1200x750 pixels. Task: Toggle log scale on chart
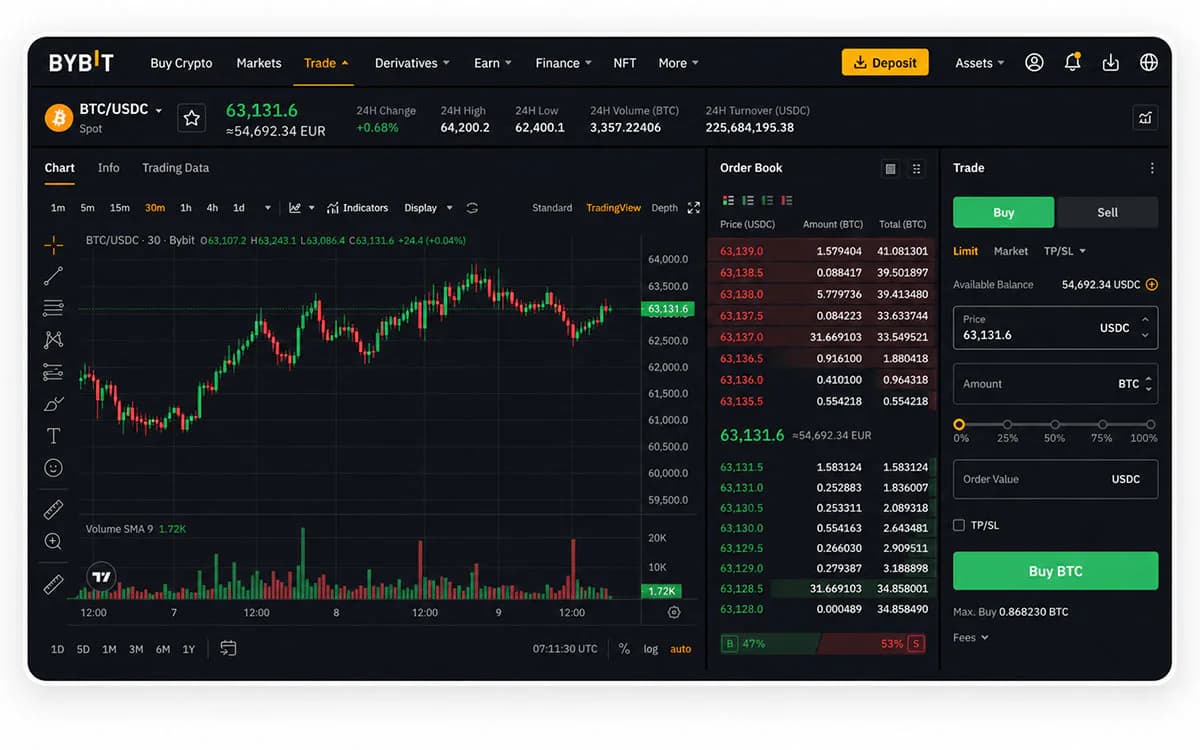point(651,649)
